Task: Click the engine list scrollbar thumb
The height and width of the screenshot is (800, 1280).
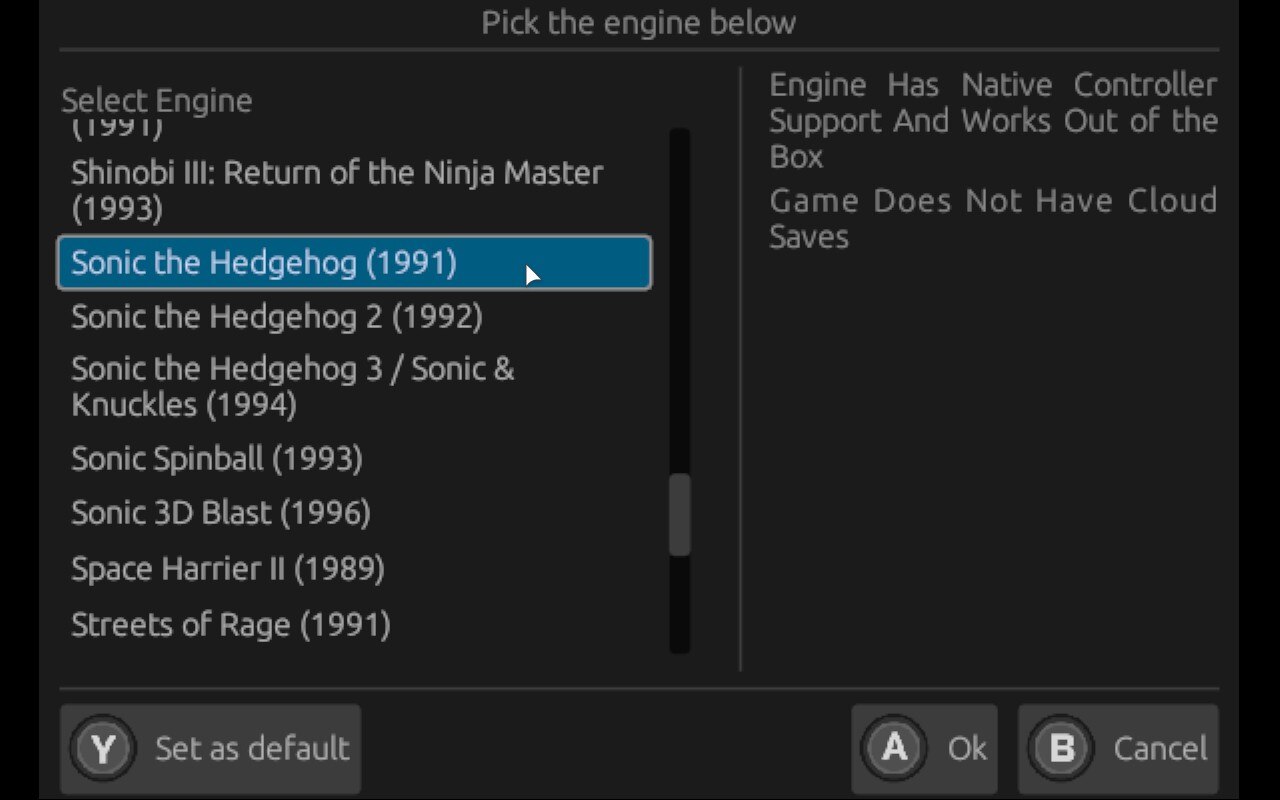Action: pyautogui.click(x=680, y=514)
